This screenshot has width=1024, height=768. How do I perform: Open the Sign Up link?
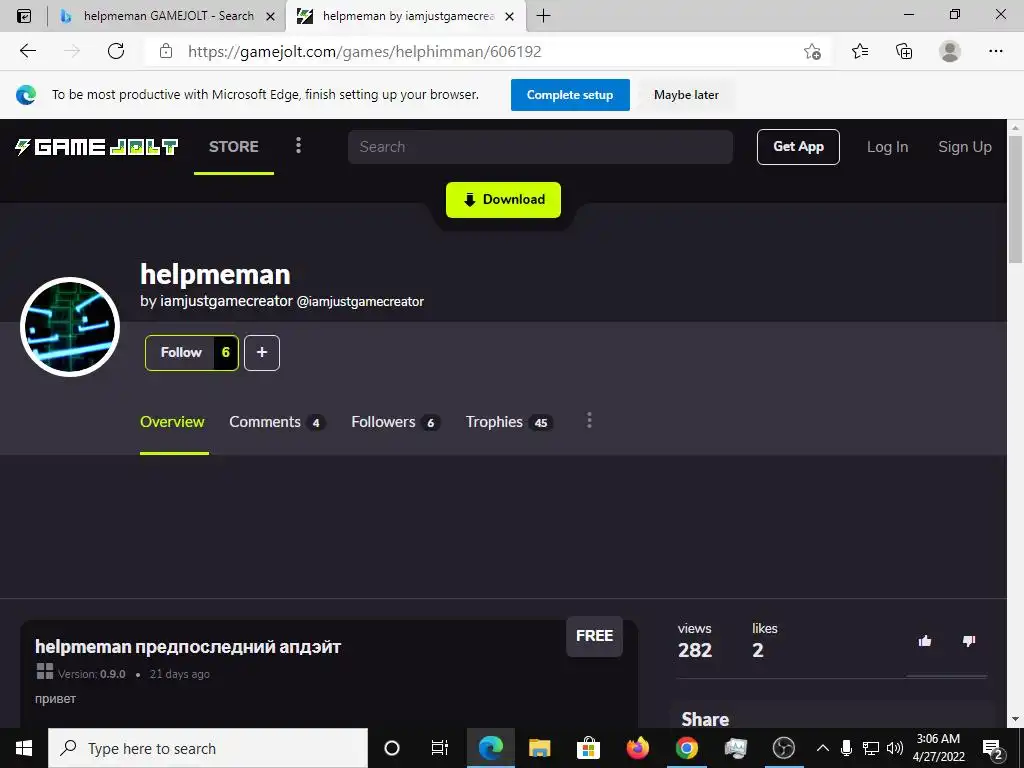tap(965, 147)
